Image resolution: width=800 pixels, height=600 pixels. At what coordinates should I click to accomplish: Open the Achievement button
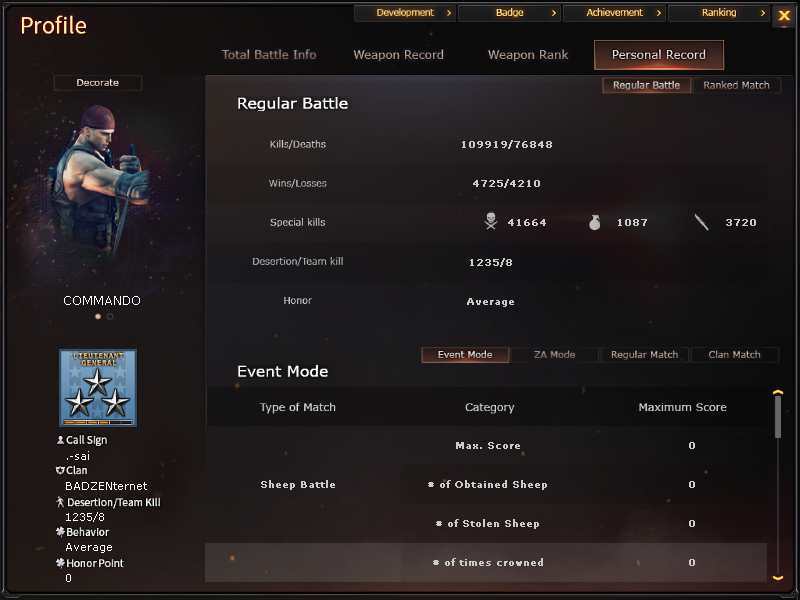pyautogui.click(x=614, y=13)
